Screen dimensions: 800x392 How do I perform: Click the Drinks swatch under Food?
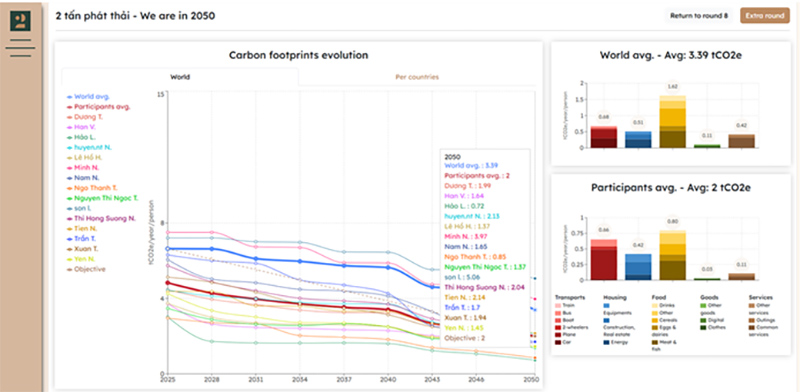(655, 305)
